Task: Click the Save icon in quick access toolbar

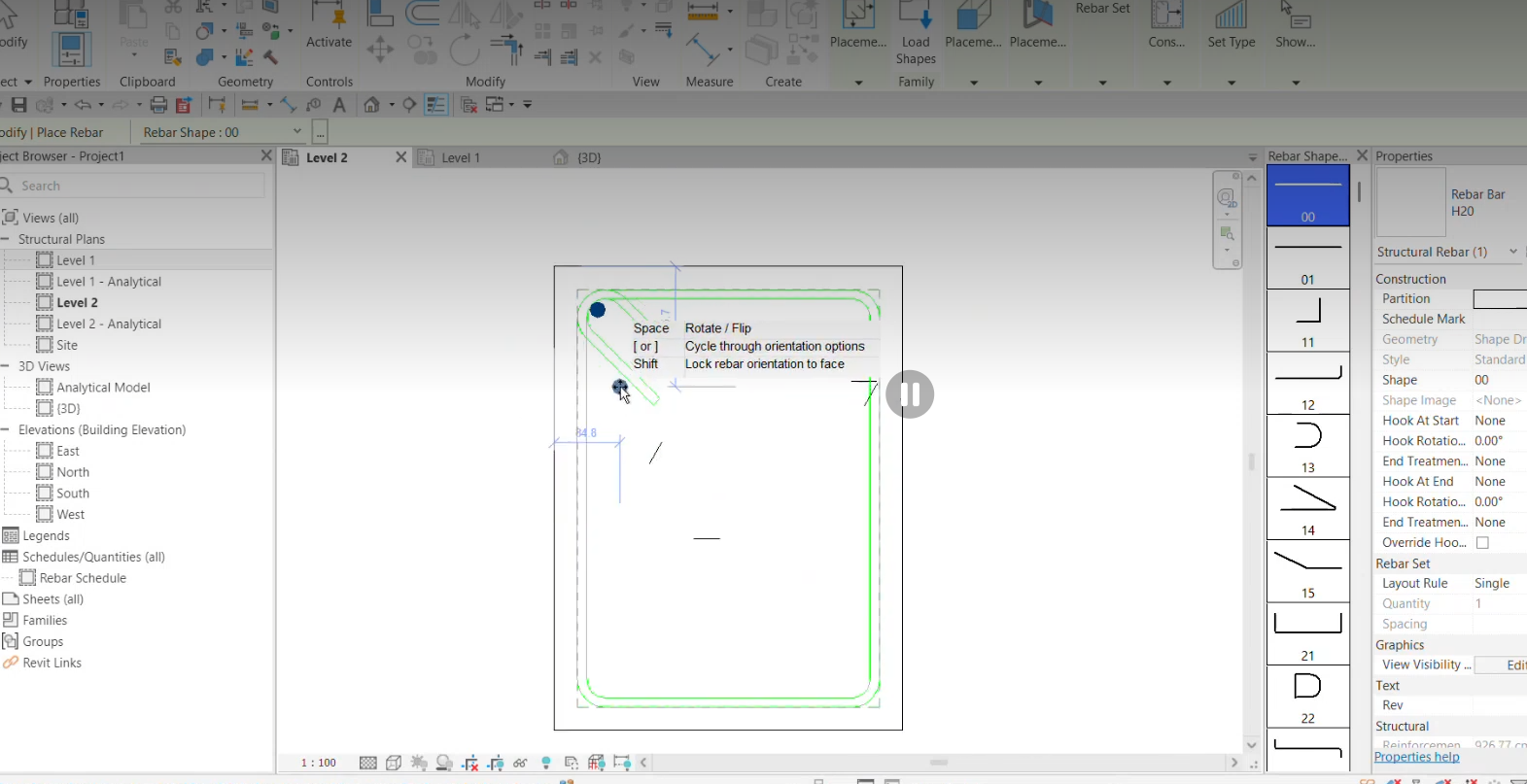Action: click(18, 105)
